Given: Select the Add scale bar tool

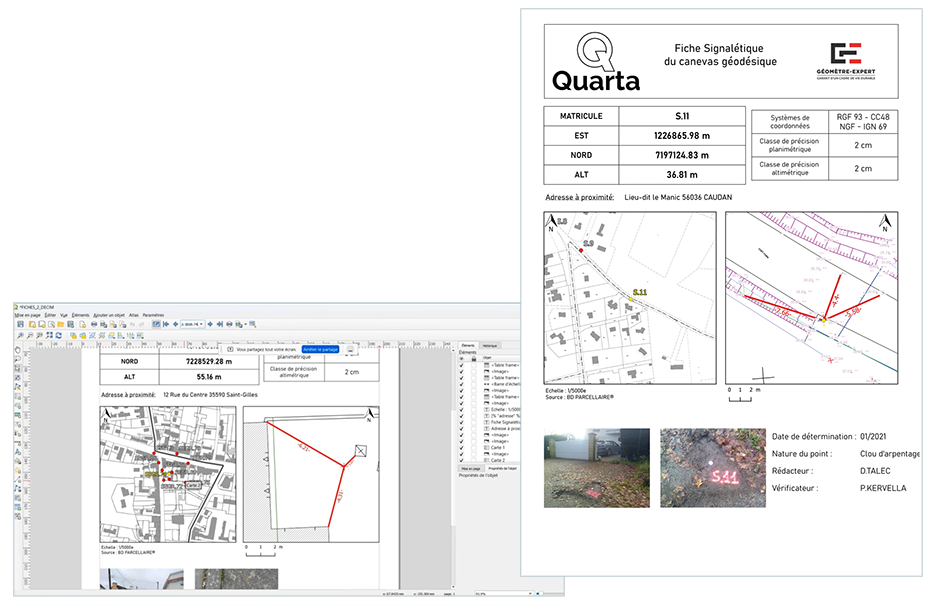Looking at the screenshot, I should [x=18, y=443].
